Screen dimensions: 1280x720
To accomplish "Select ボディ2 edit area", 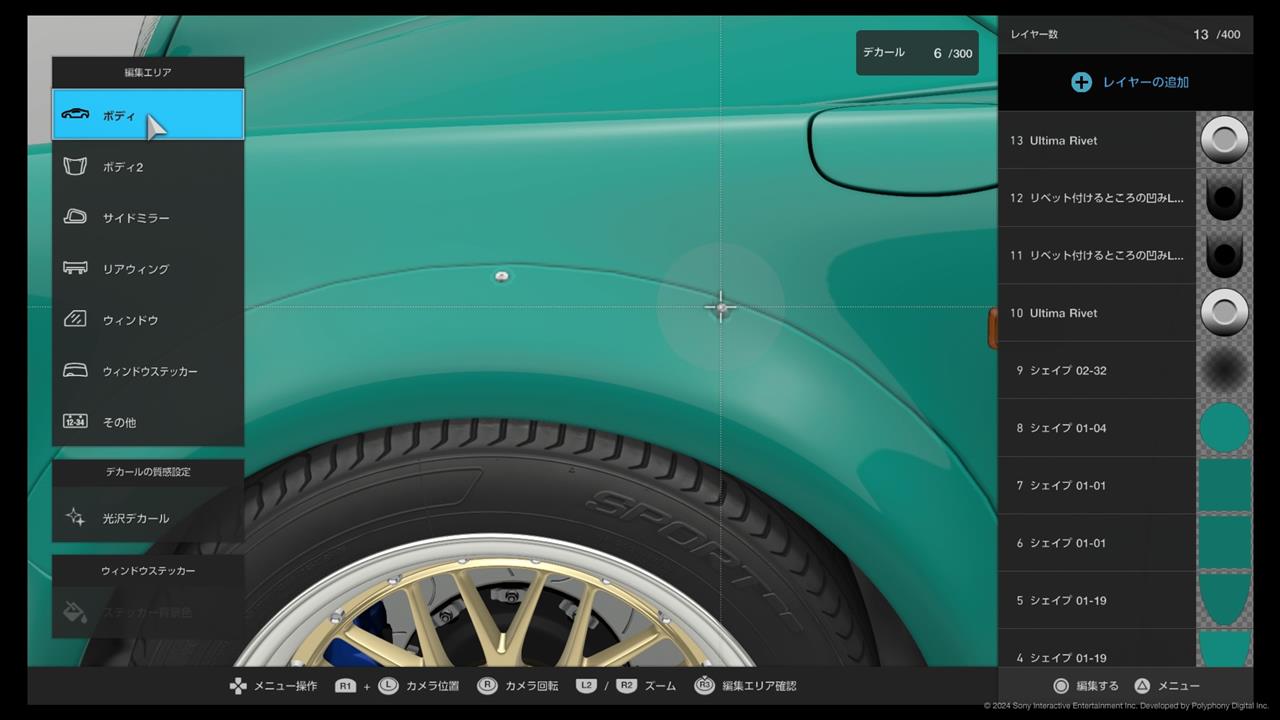I will [x=148, y=166].
